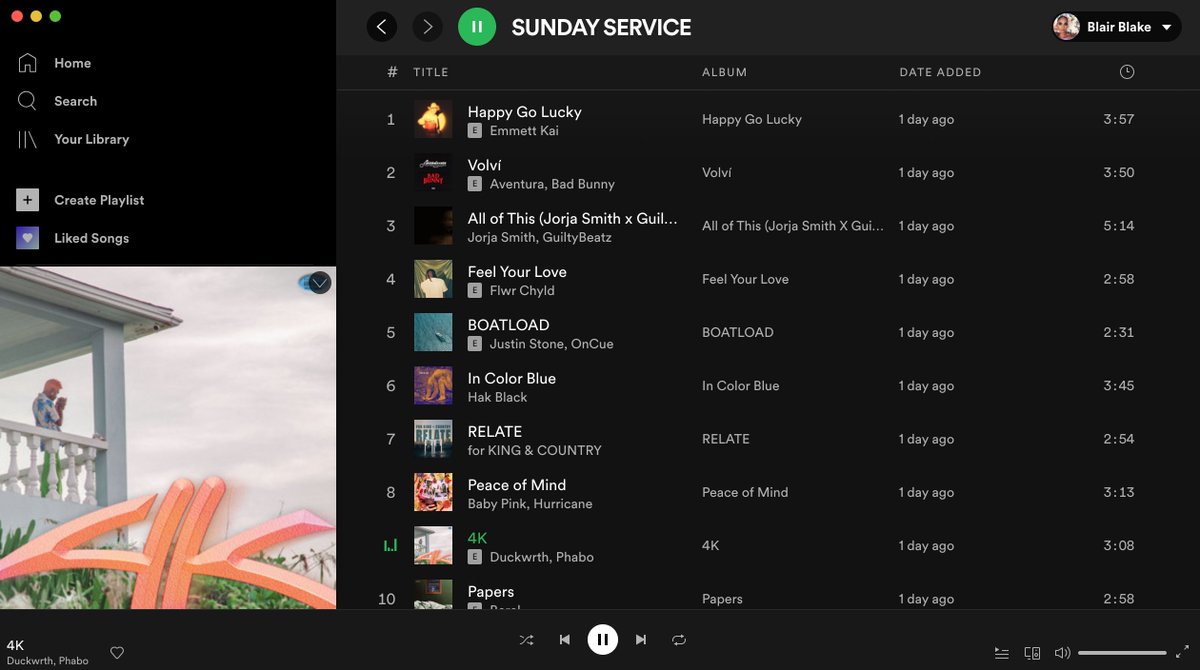Open Peace of Mind album link
This screenshot has width=1200, height=670.
point(745,492)
